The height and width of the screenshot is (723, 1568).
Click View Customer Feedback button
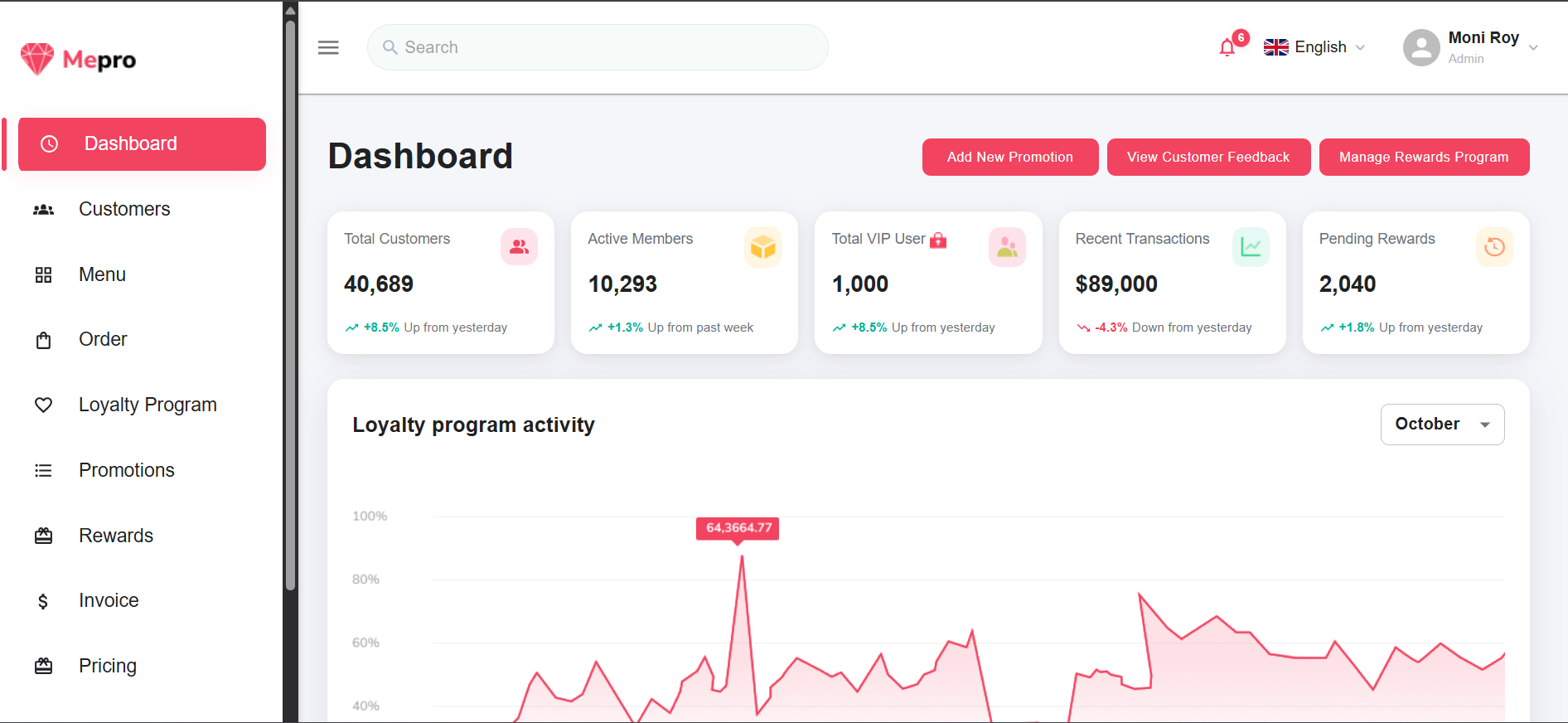pyautogui.click(x=1208, y=157)
